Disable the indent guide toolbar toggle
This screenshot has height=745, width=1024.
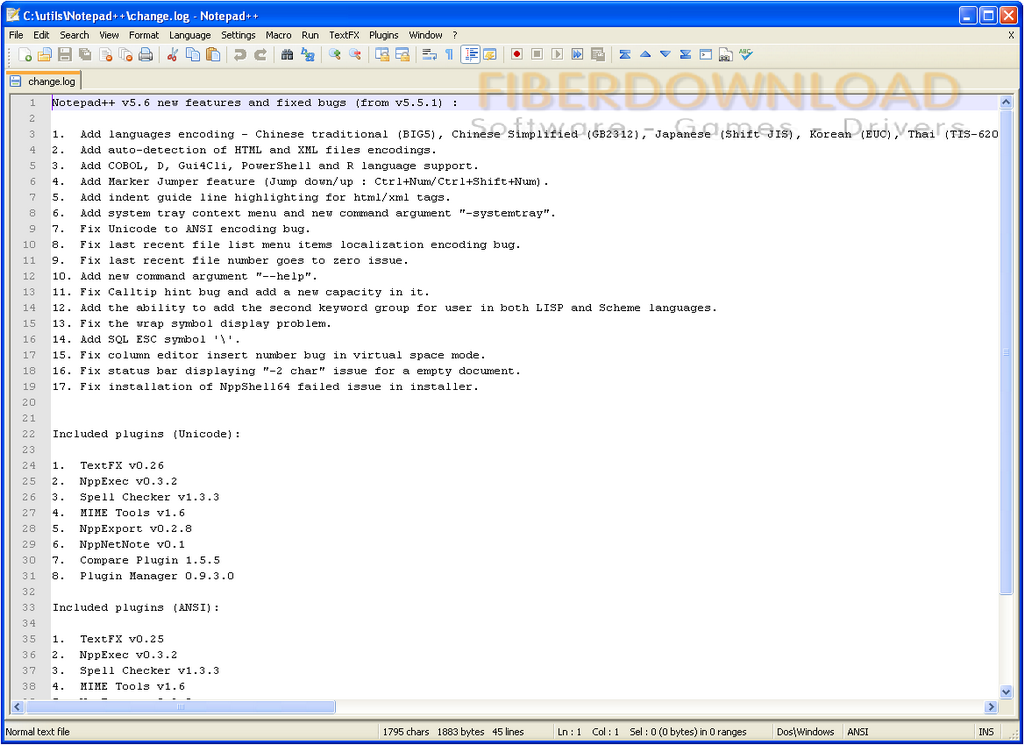tap(470, 55)
